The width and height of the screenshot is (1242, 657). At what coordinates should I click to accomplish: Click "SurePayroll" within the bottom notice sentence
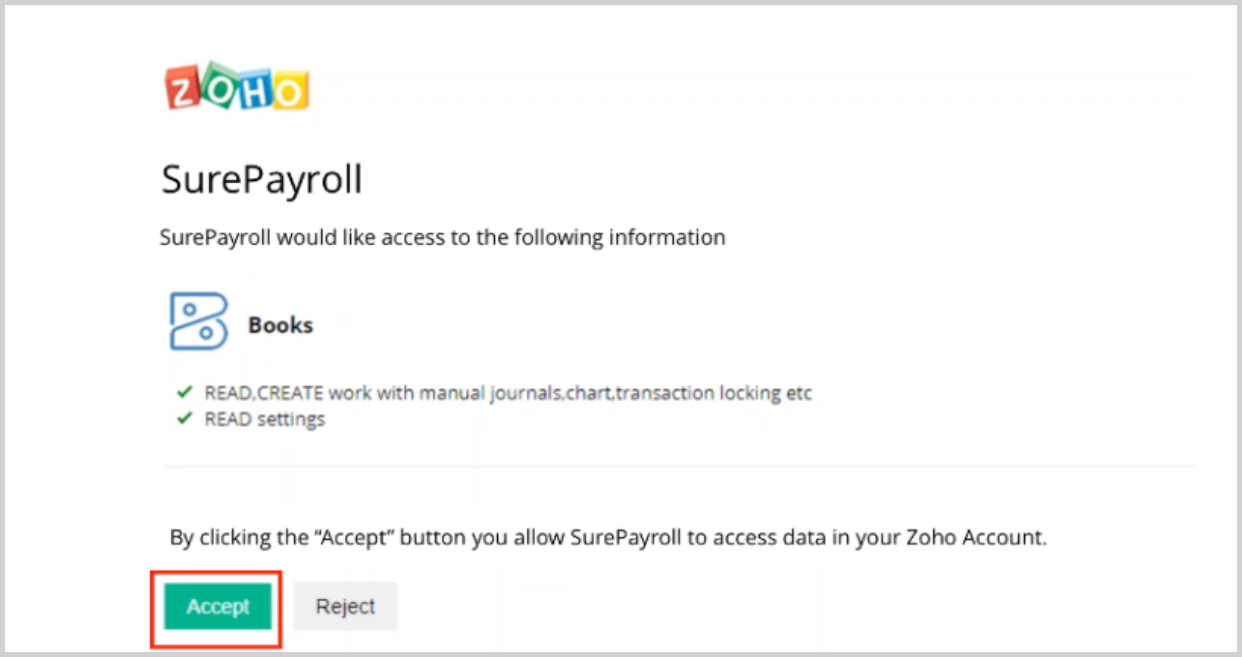pyautogui.click(x=625, y=537)
